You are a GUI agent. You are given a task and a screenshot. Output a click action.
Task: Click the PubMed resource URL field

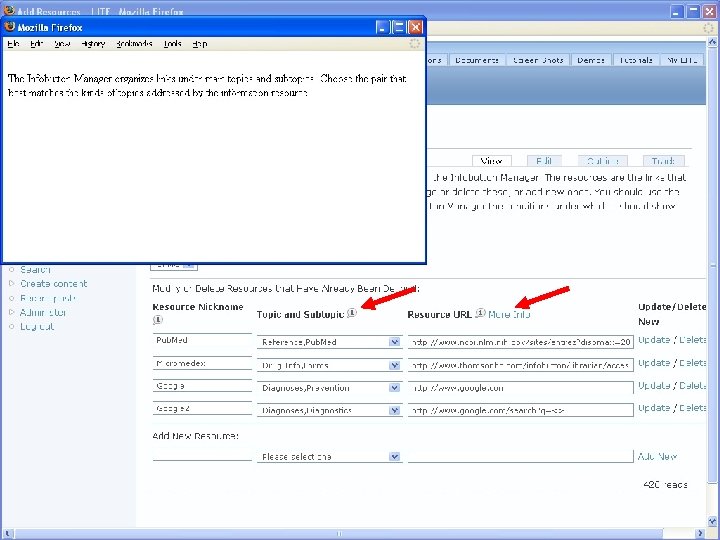pos(521,342)
